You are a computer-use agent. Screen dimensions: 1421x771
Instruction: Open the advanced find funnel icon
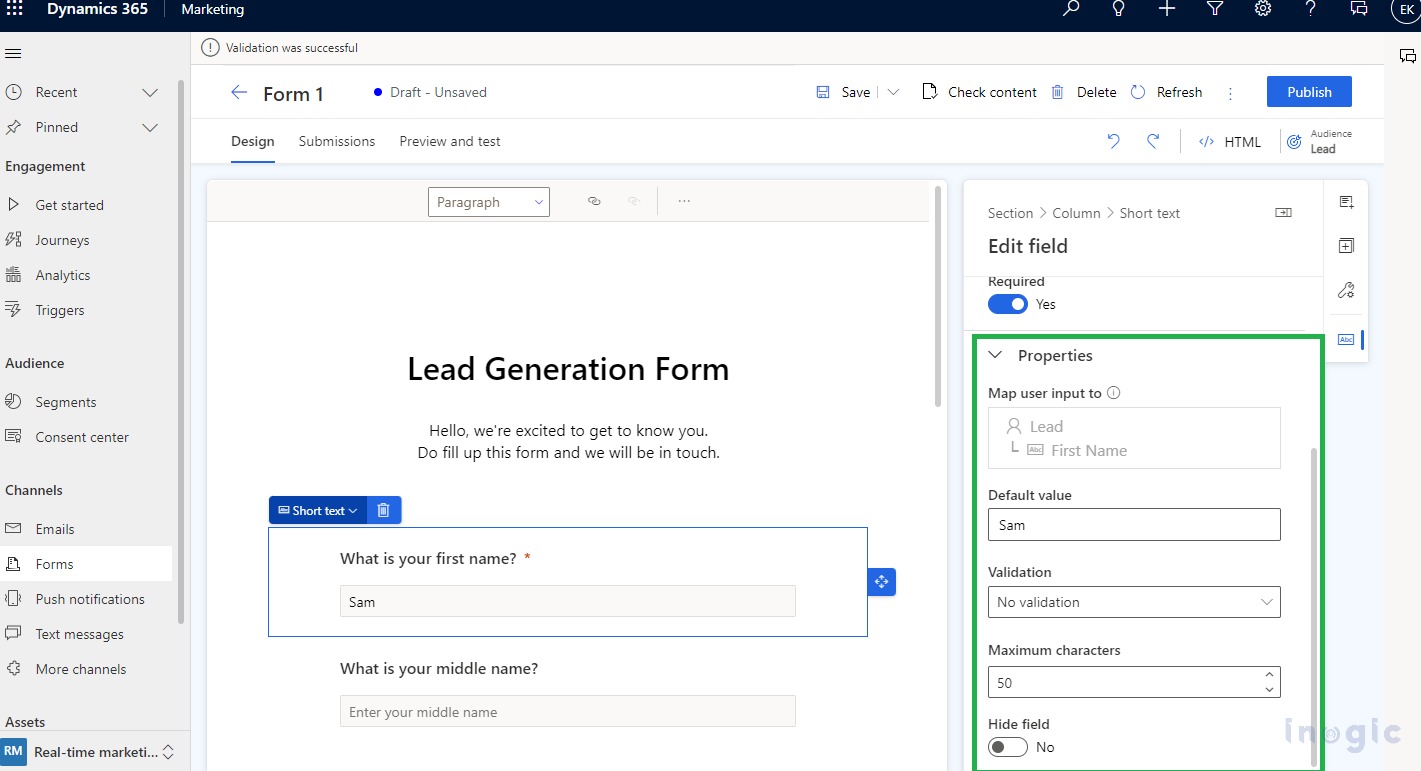click(1215, 9)
